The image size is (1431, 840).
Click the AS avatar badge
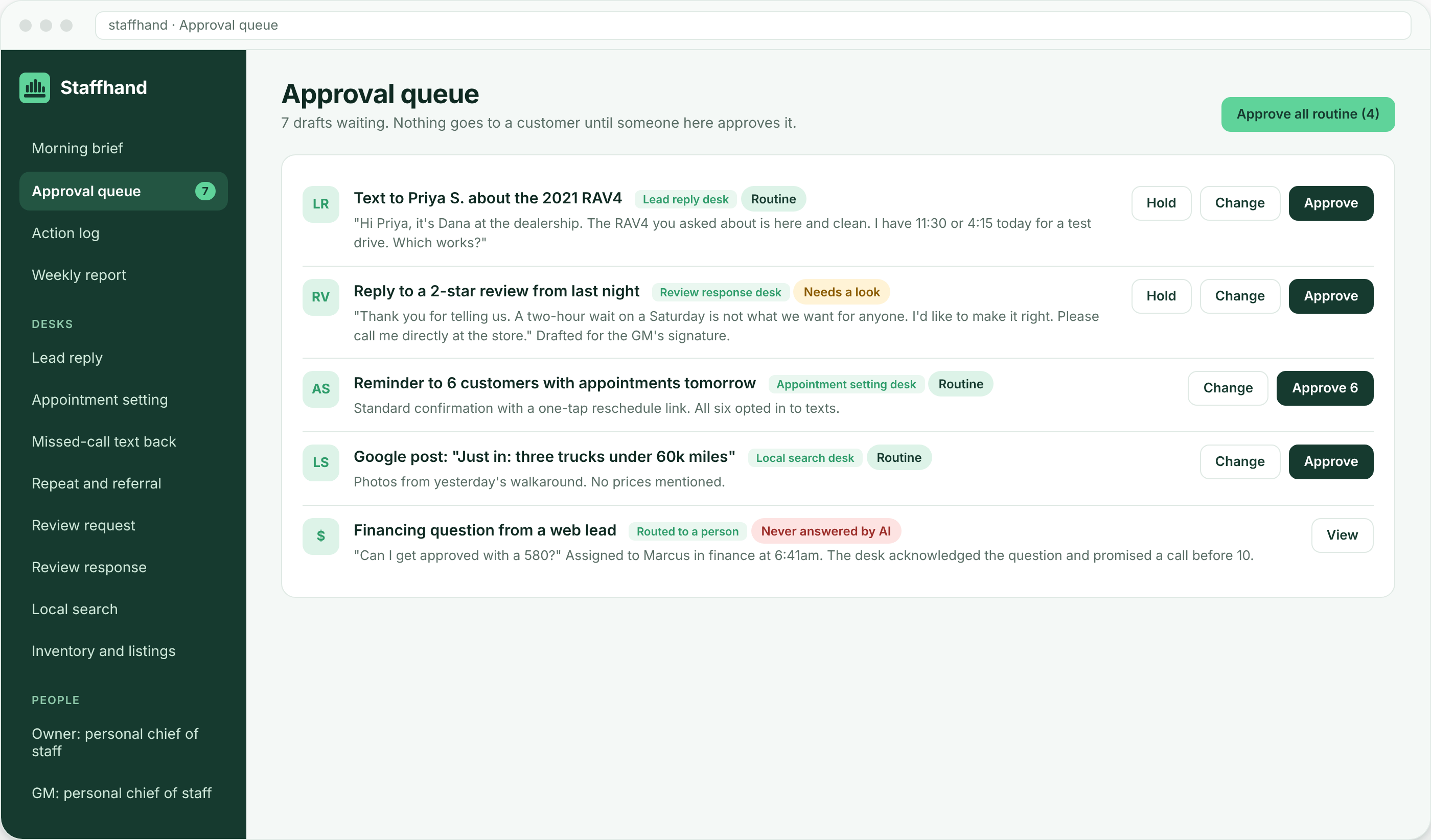(x=321, y=389)
